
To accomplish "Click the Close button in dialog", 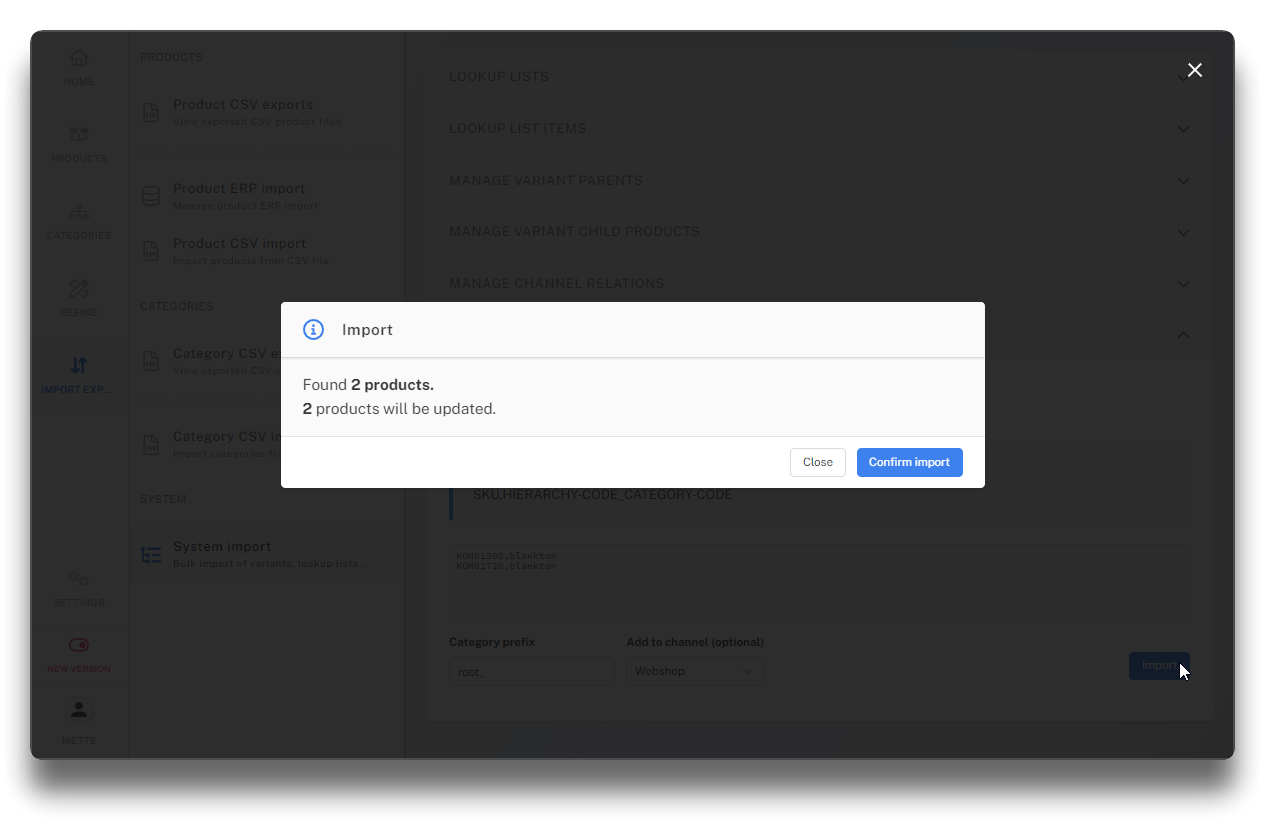I will coord(817,462).
